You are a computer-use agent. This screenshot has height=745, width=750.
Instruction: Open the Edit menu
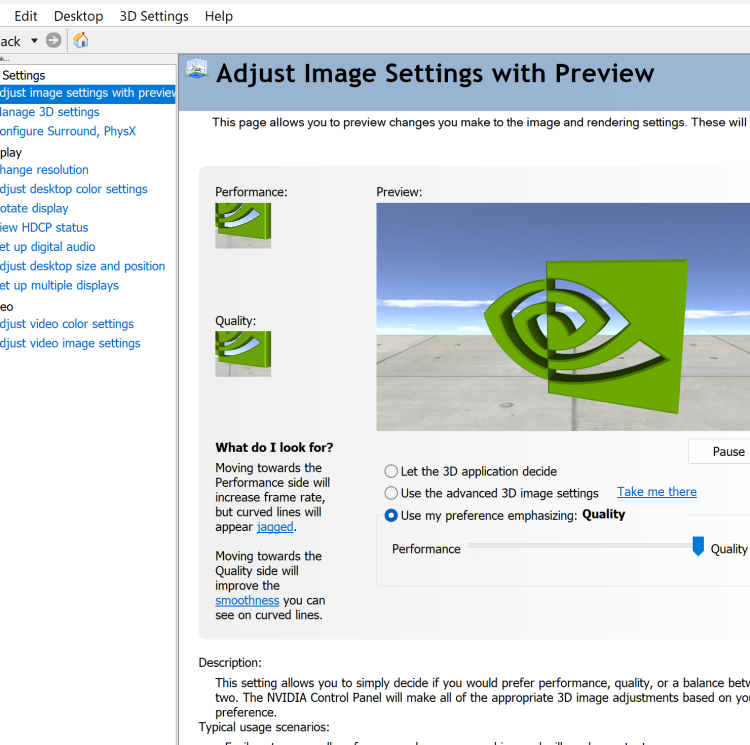tap(25, 16)
